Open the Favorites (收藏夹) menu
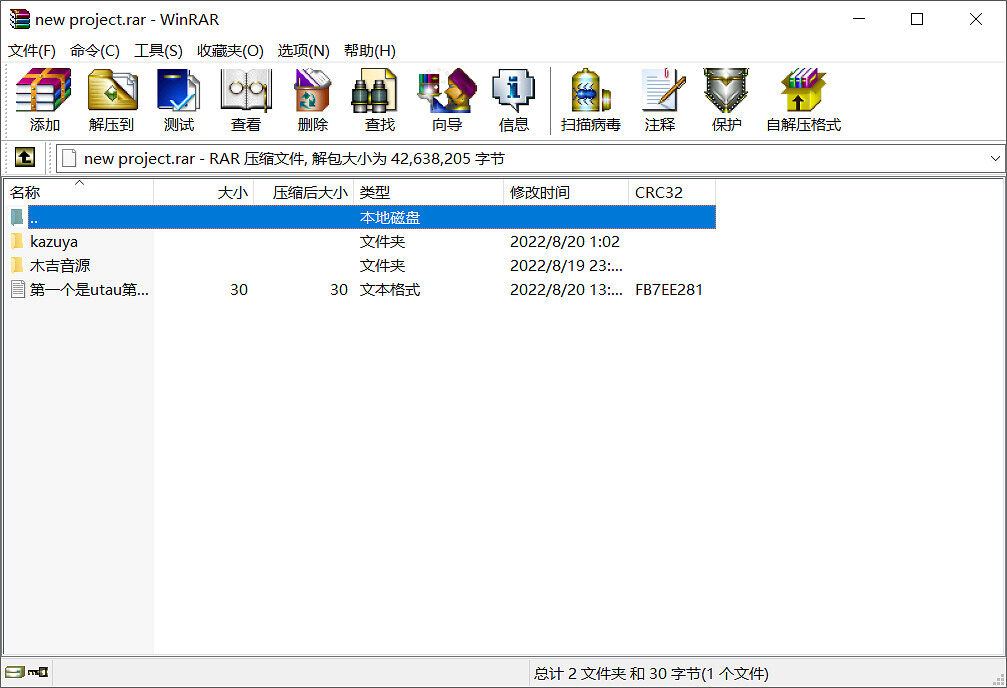The height and width of the screenshot is (688, 1007). coord(230,50)
